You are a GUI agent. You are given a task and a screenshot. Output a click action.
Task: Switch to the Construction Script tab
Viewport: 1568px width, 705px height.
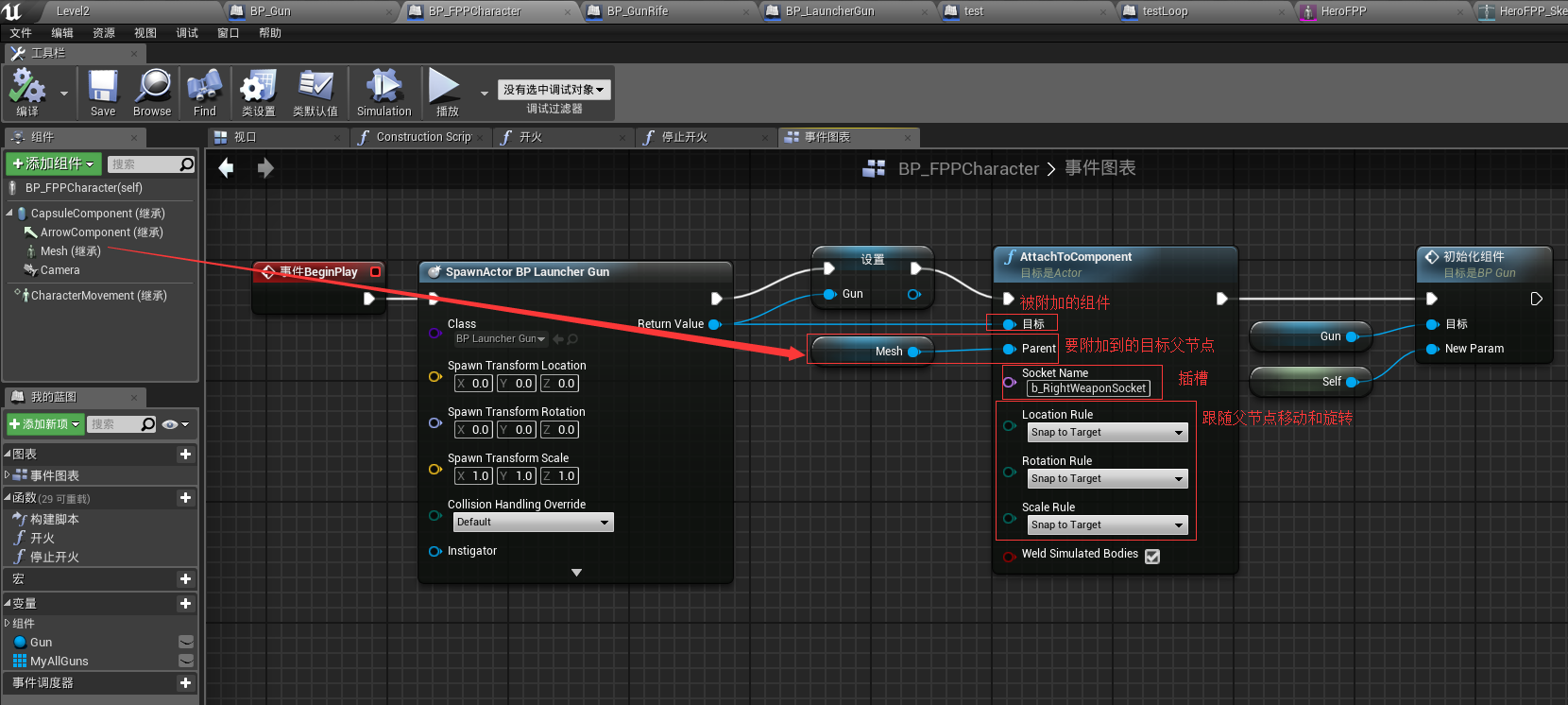pos(422,137)
